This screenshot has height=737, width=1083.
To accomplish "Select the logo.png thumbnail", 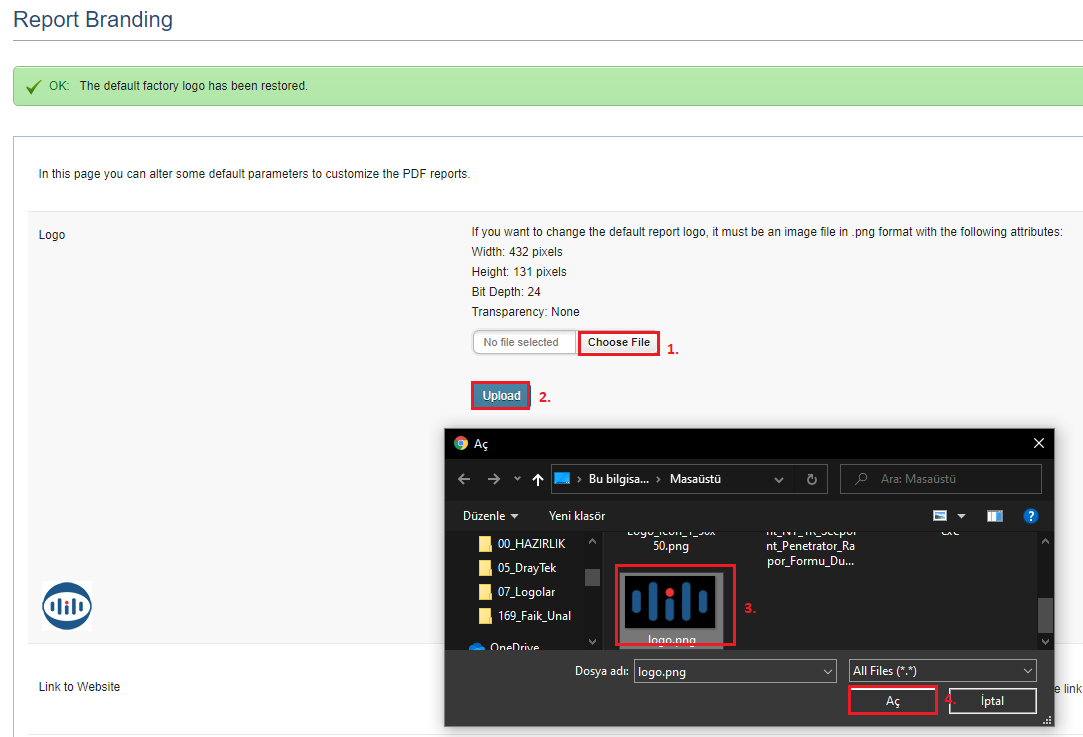I will click(670, 602).
